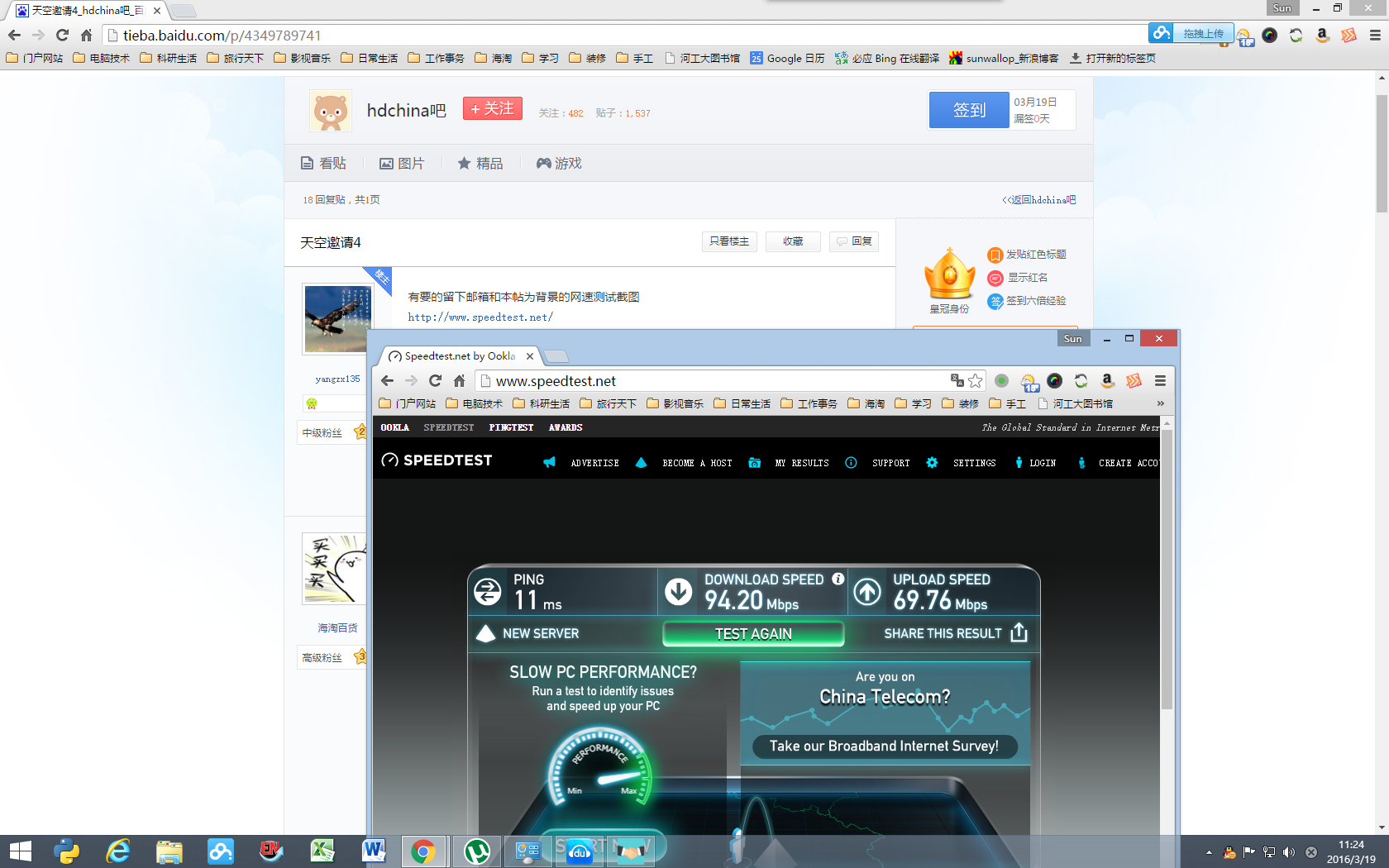
Task: Switch to the 精品 tab on Tieba
Action: (480, 163)
